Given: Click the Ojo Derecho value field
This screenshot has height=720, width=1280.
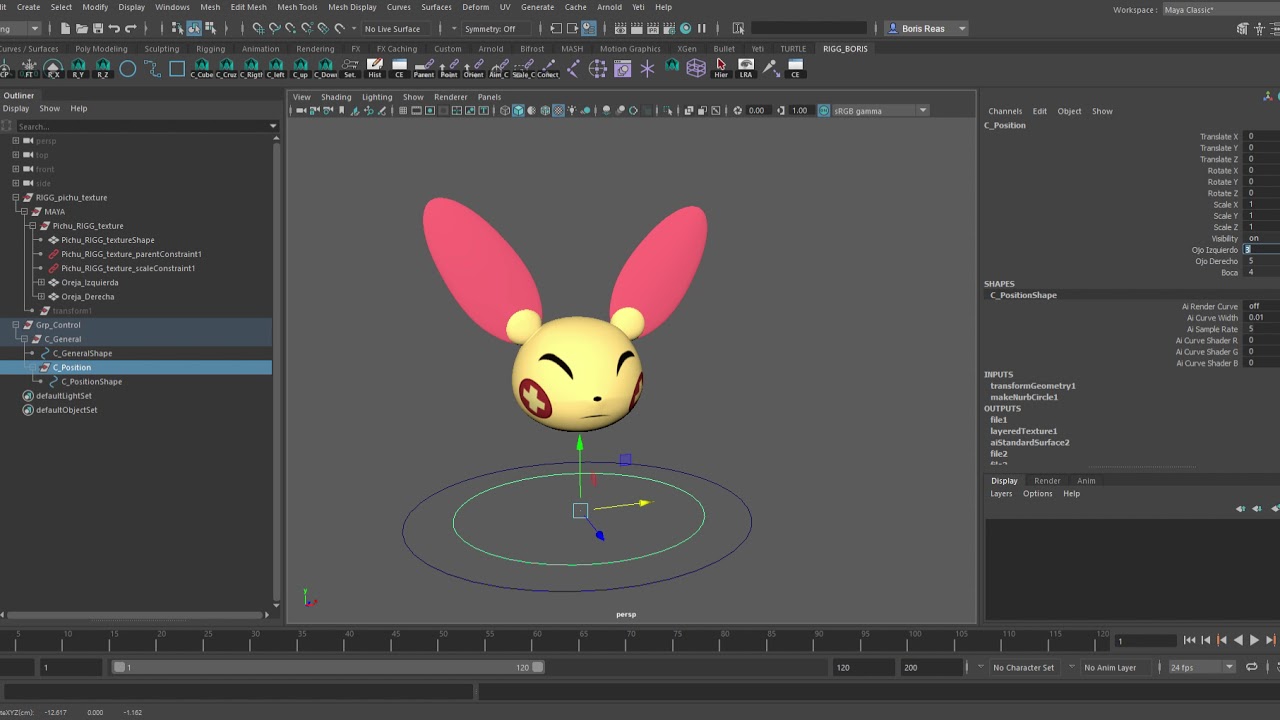Looking at the screenshot, I should coord(1262,261).
